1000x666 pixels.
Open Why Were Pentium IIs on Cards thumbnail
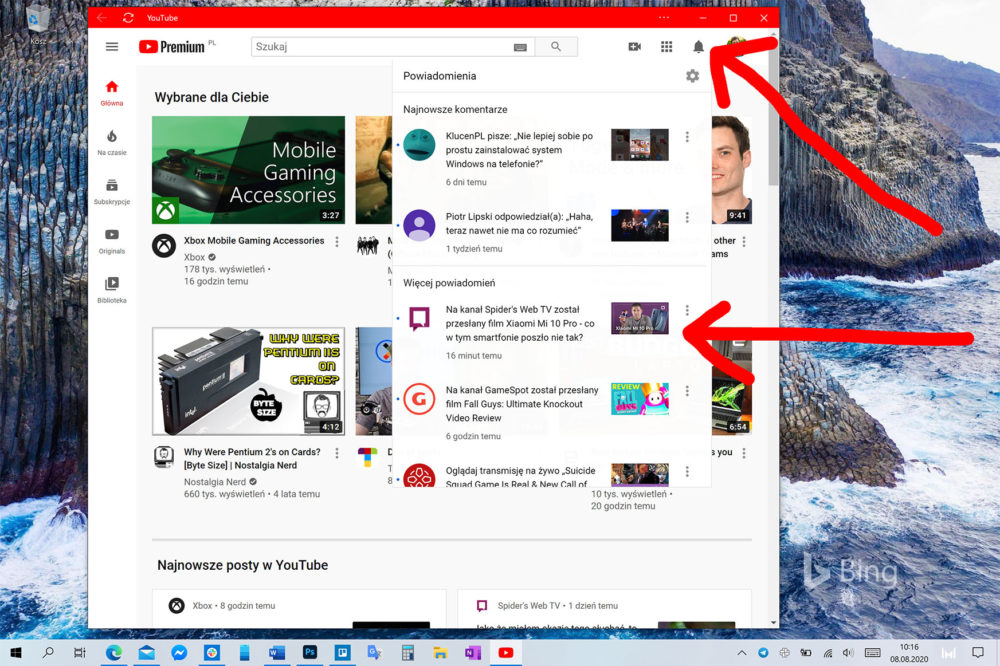point(248,381)
